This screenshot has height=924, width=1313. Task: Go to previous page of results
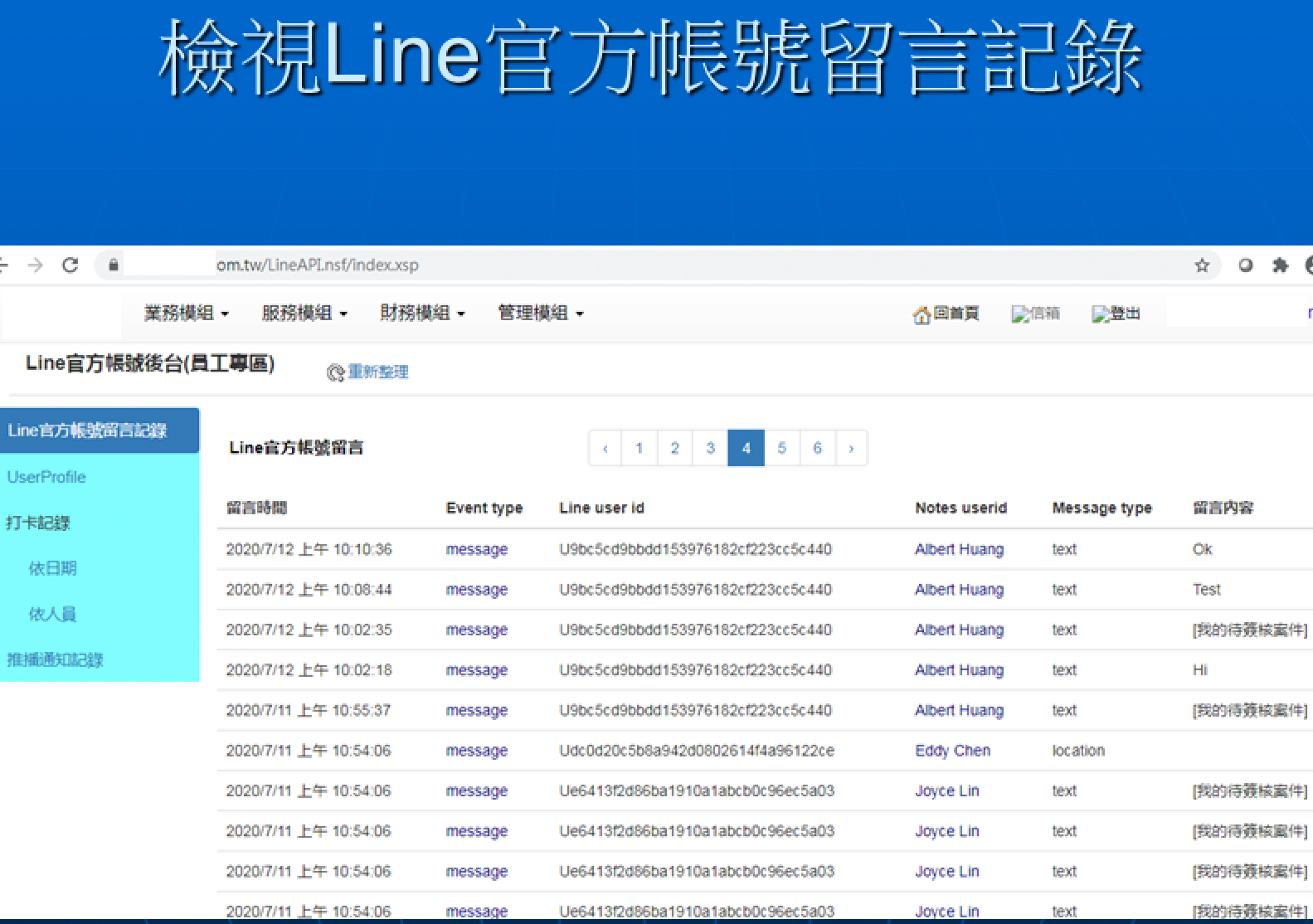605,448
